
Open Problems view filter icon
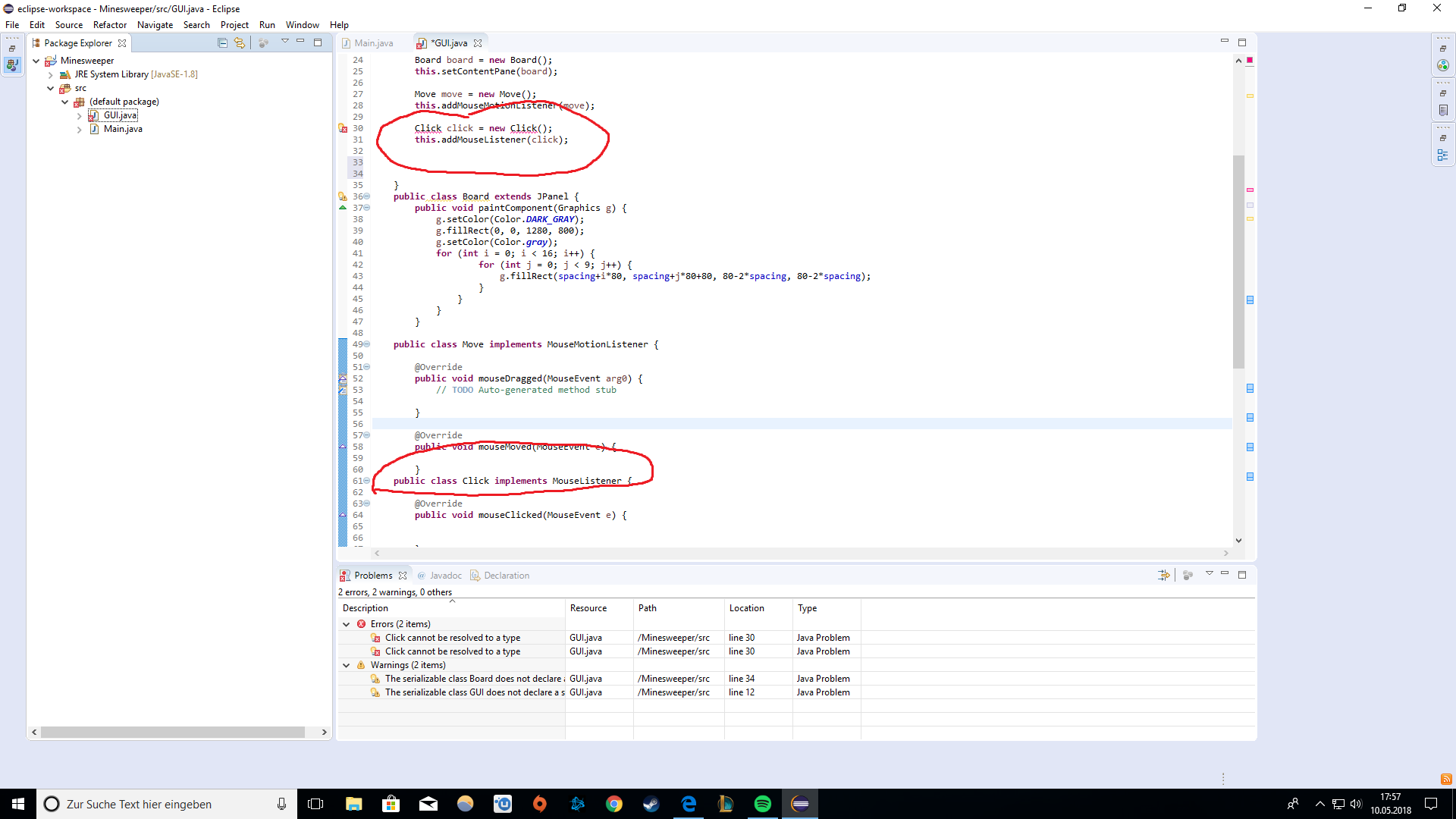click(x=1163, y=576)
